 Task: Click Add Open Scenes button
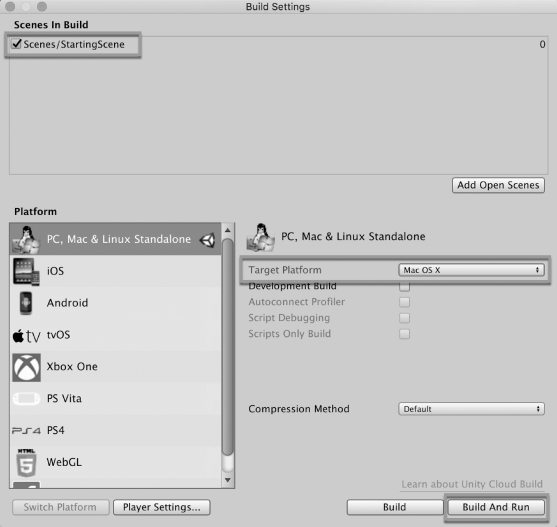tap(498, 185)
